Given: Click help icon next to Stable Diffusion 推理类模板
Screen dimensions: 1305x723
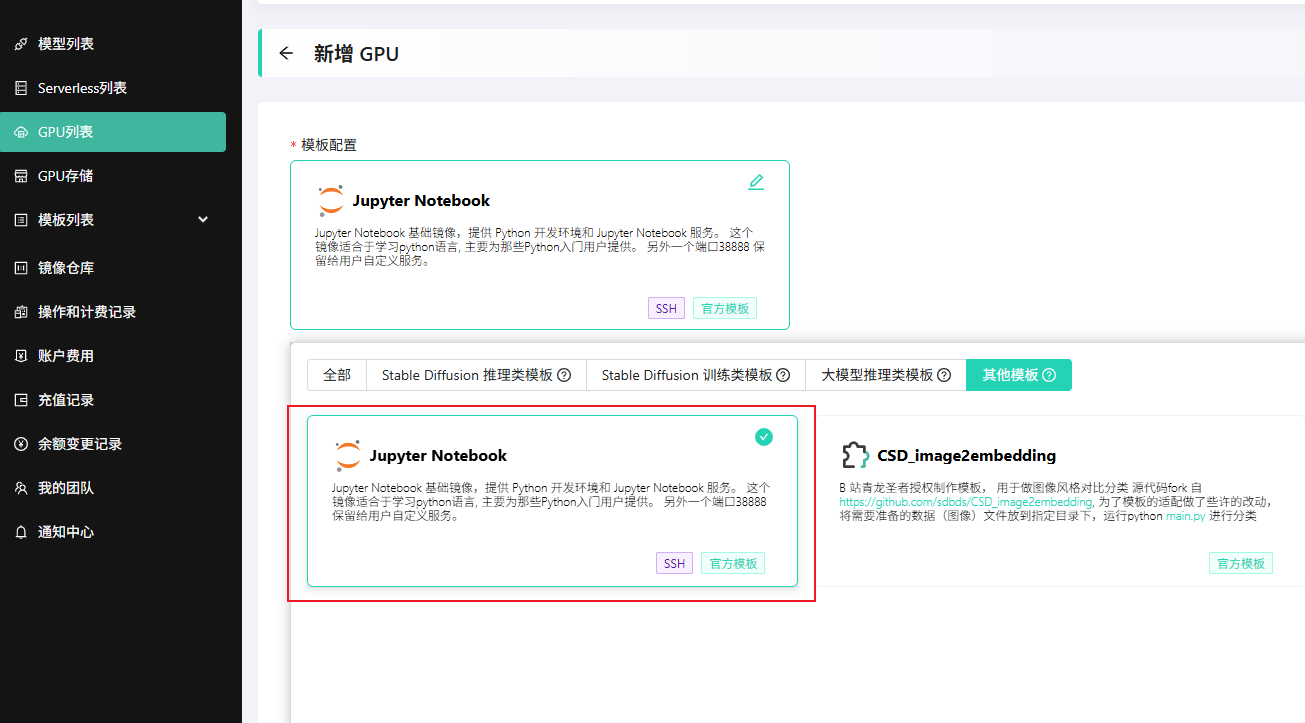Looking at the screenshot, I should point(564,375).
